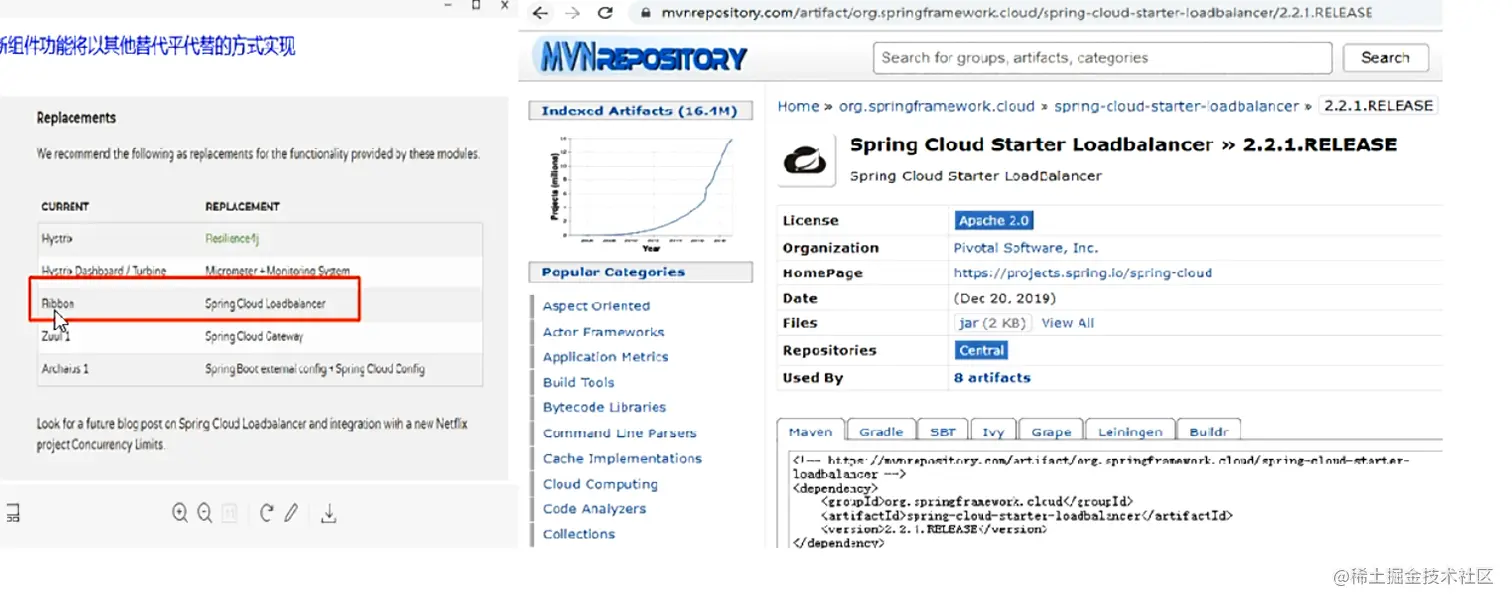Click the Popular Categories header
The image size is (1512, 605).
[x=640, y=272]
